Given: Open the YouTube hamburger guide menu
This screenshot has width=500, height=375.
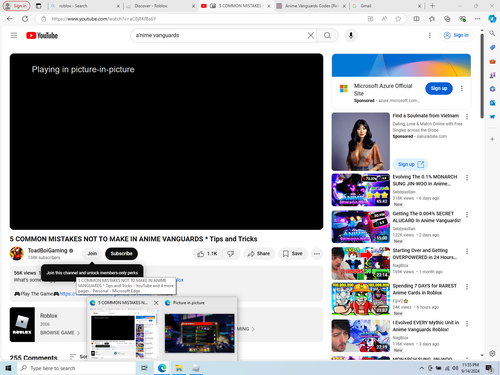Looking at the screenshot, I should [x=14, y=35].
